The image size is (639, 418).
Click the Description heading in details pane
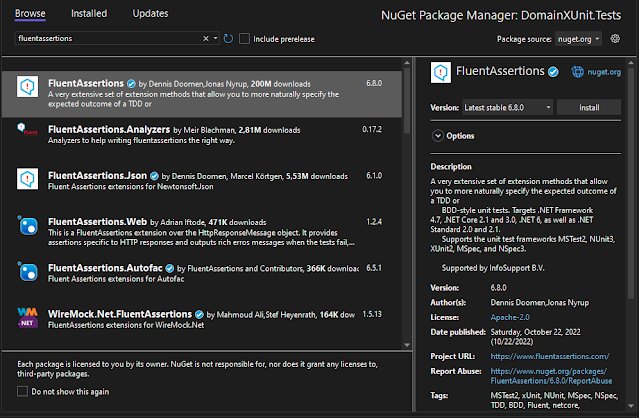[451, 167]
